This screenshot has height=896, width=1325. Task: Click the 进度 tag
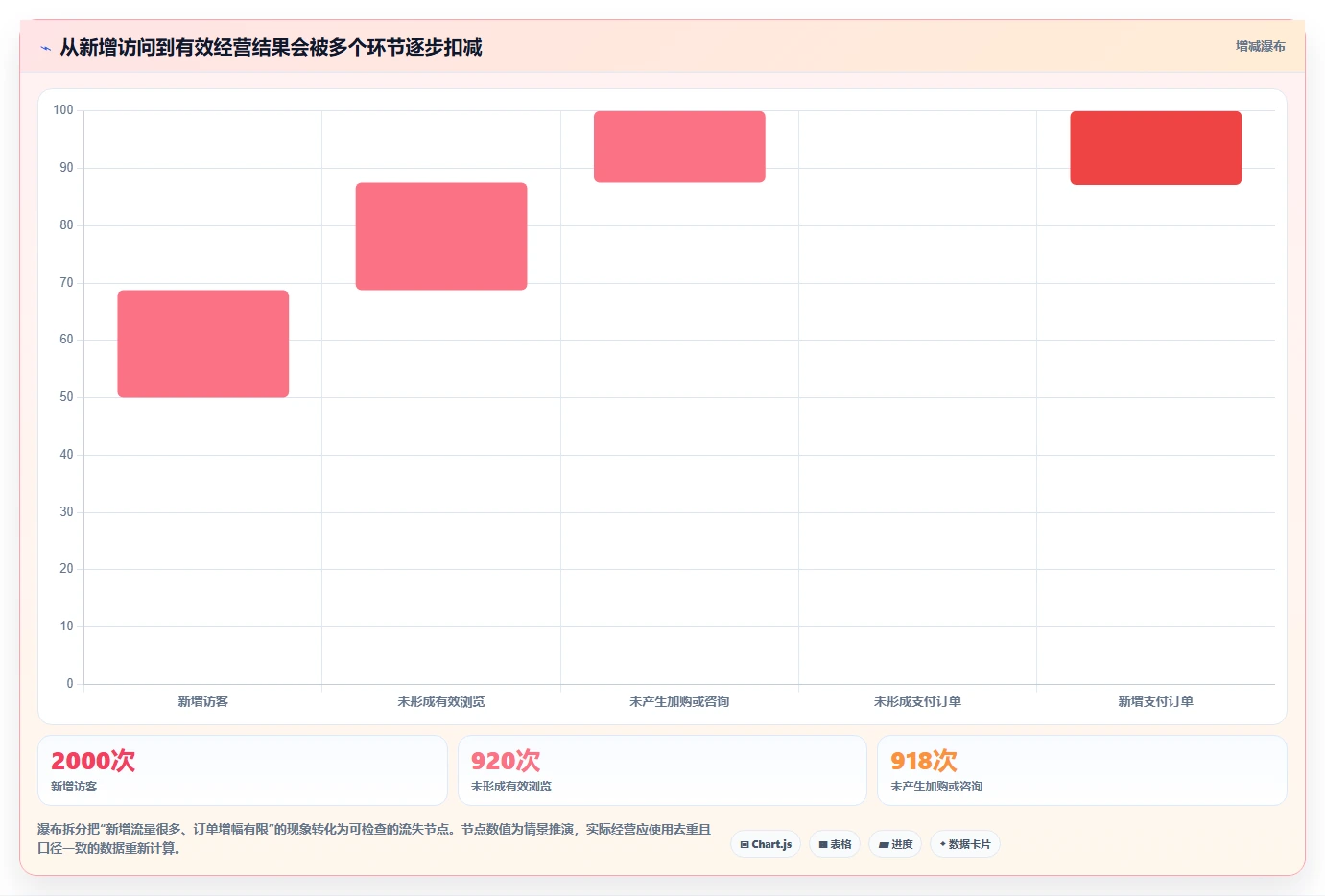pos(895,844)
